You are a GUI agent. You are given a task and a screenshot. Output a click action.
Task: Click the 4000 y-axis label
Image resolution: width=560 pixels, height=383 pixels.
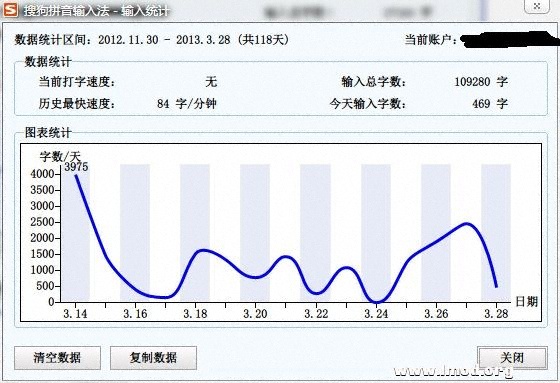point(42,174)
